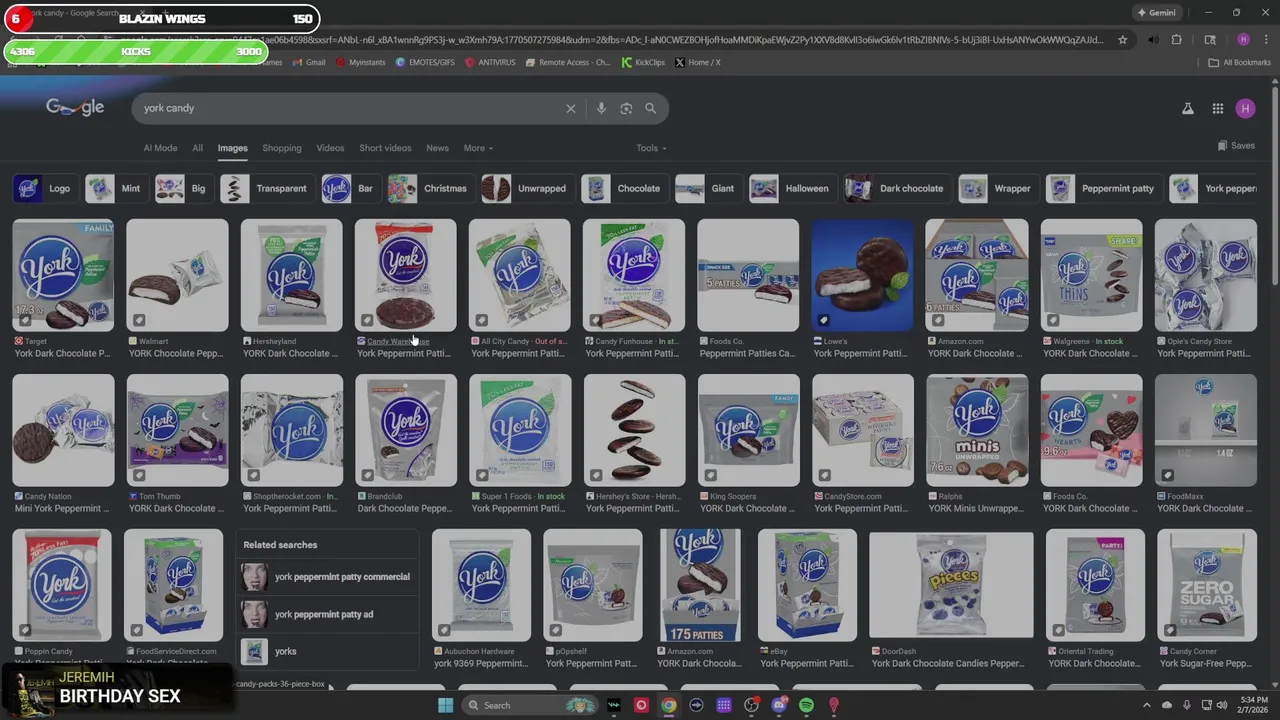Open Google Lens image search icon
The image size is (1280, 720).
point(626,108)
